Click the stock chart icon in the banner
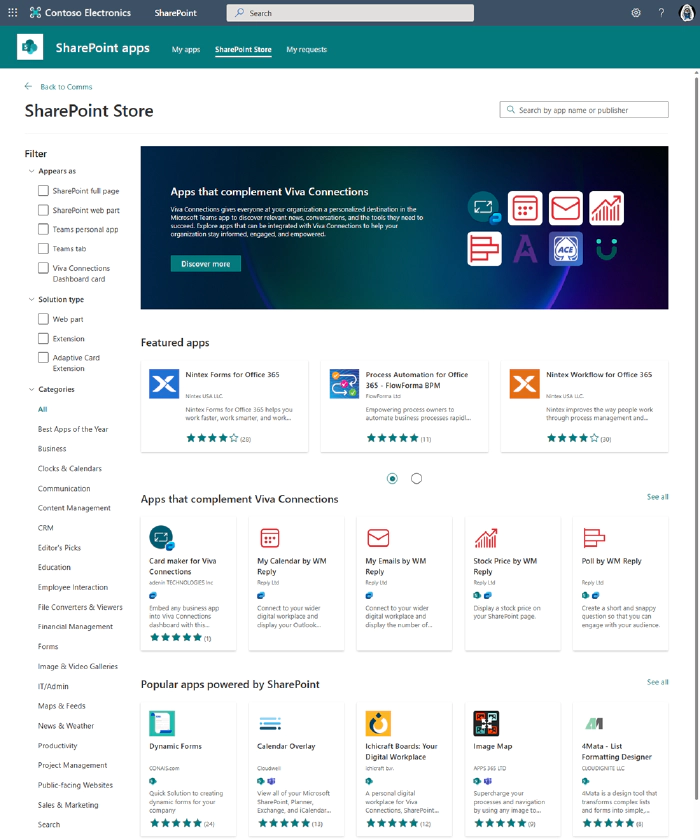The width and height of the screenshot is (700, 840). point(606,208)
